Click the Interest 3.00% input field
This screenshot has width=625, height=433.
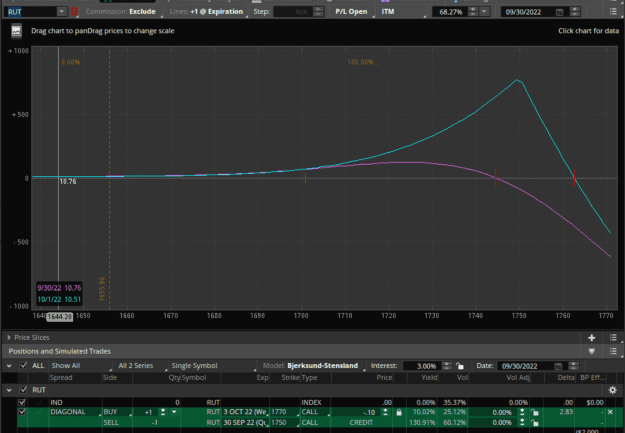click(422, 366)
